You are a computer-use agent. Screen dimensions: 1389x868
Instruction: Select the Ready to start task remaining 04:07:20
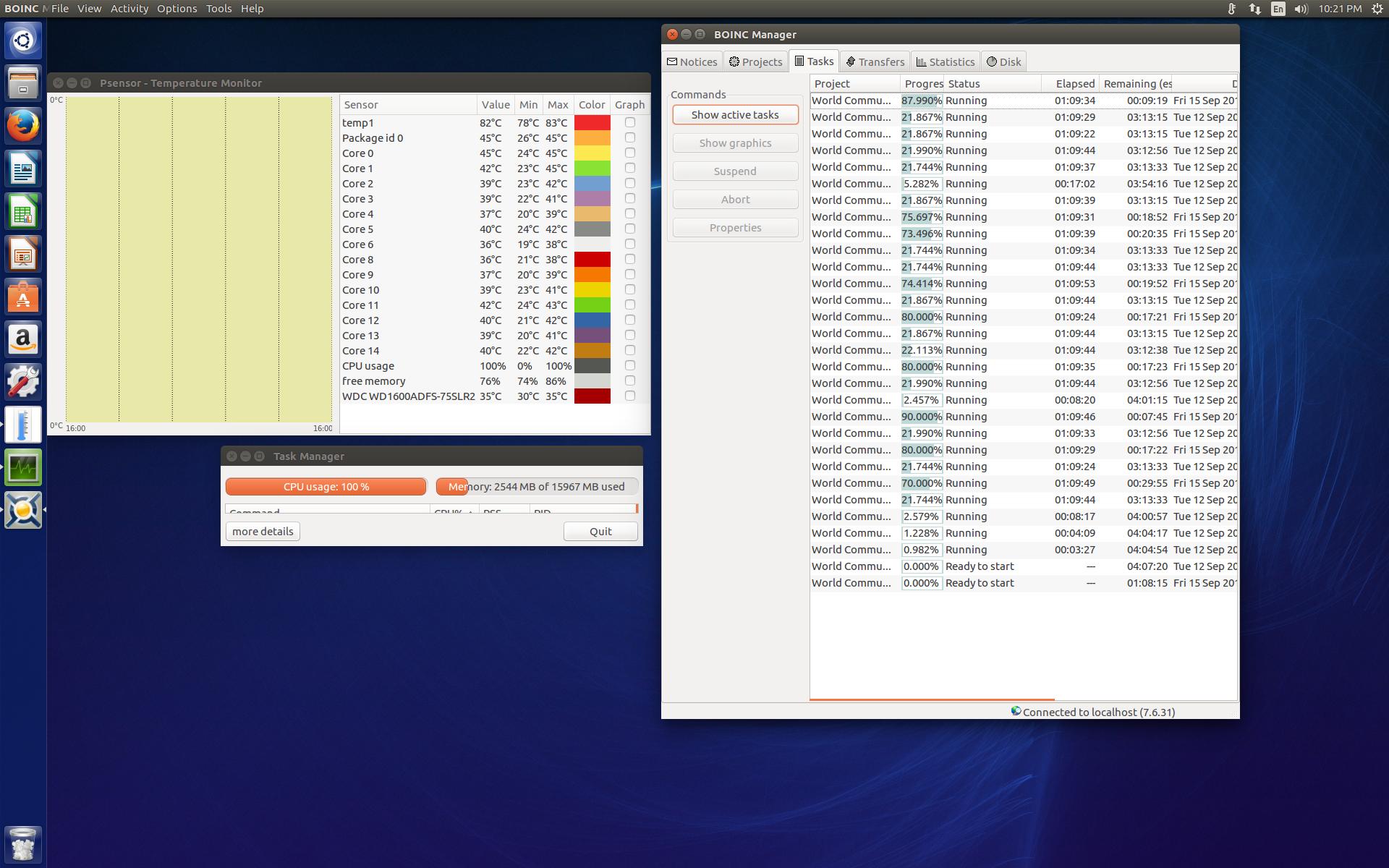tap(1024, 566)
